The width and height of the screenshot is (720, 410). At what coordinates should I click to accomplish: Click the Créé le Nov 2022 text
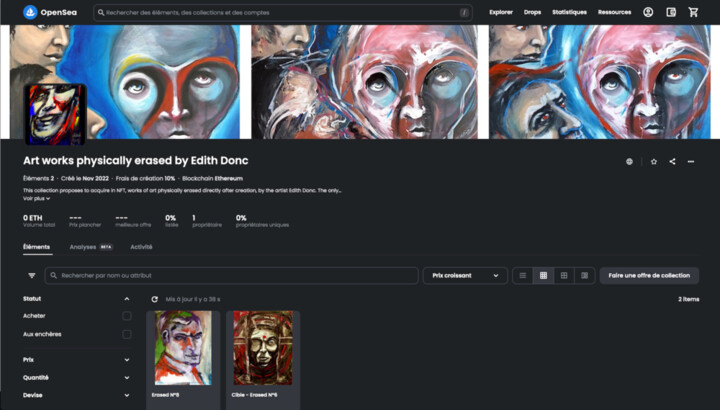(85, 179)
